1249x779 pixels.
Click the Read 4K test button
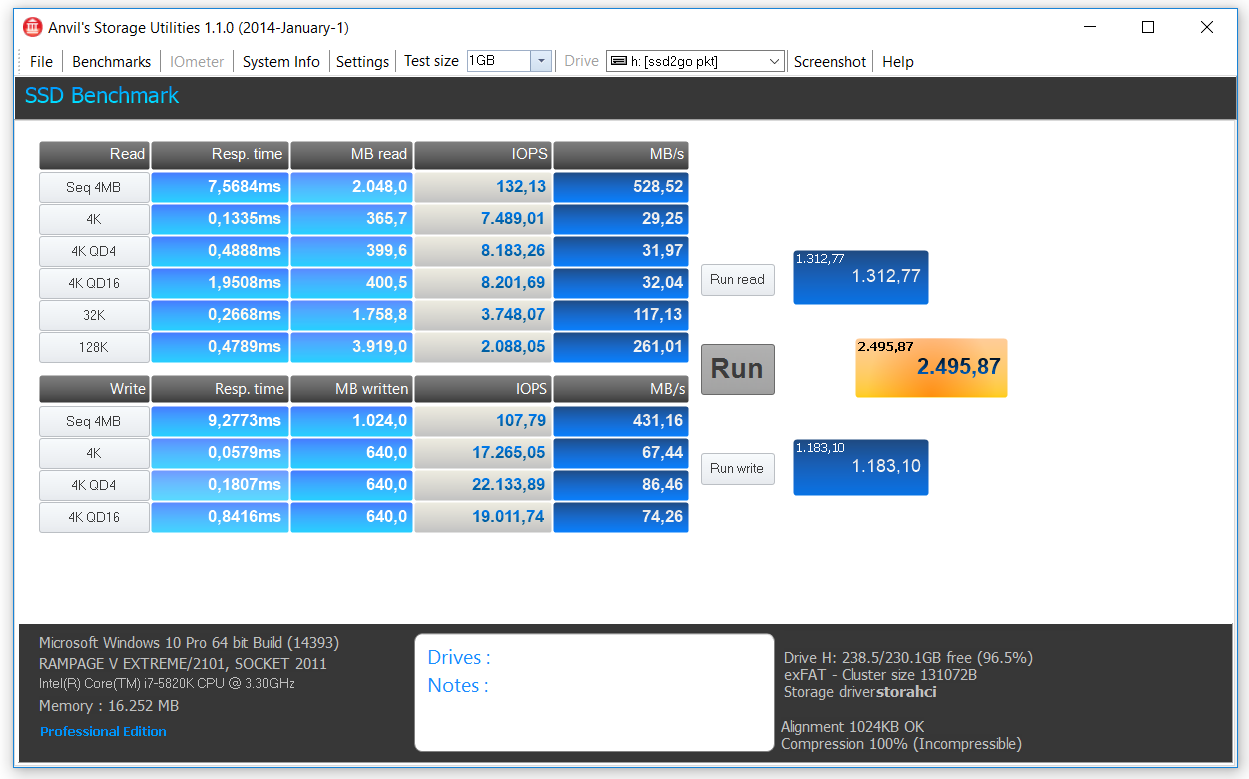coord(94,219)
